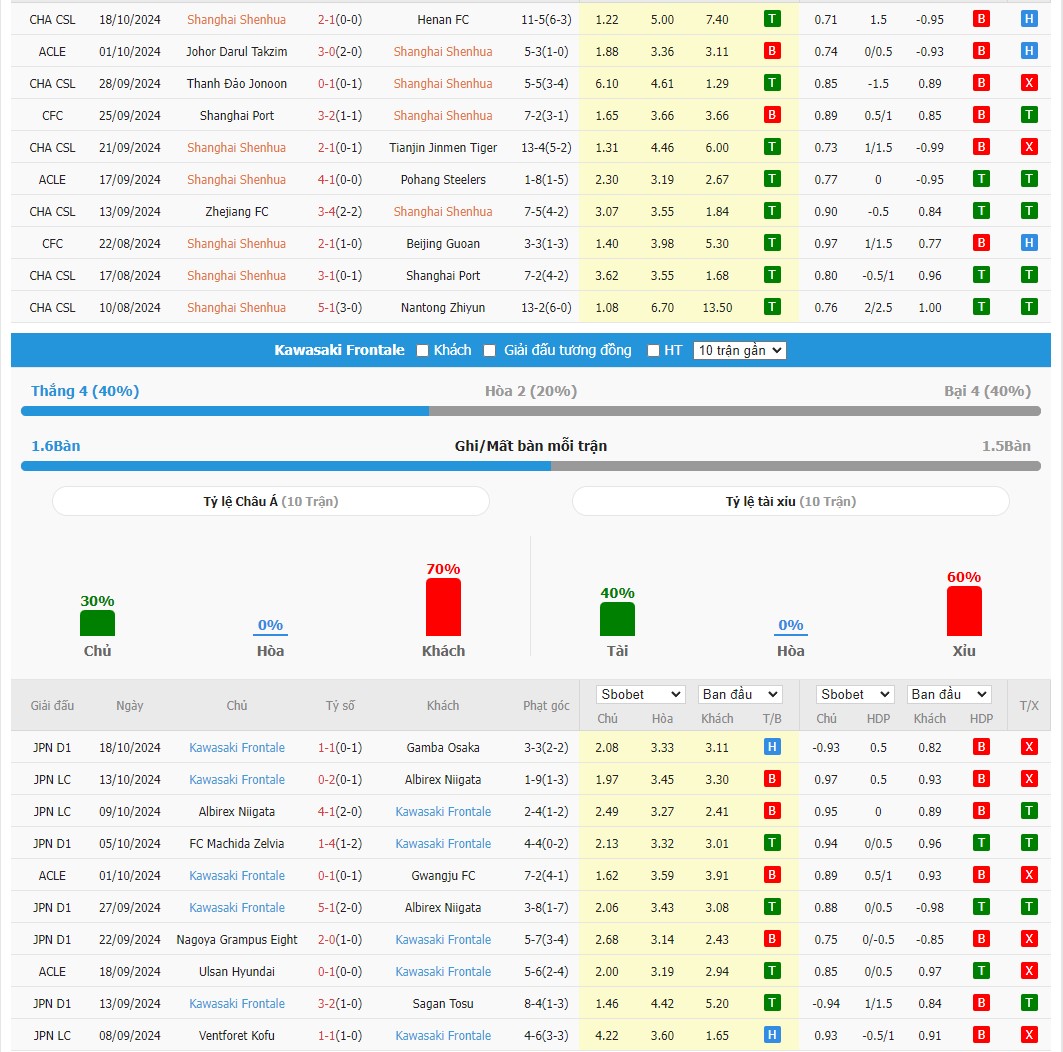Click odds 13.50 in Nantong Zhiyun row
1063x1052 pixels.
(717, 308)
